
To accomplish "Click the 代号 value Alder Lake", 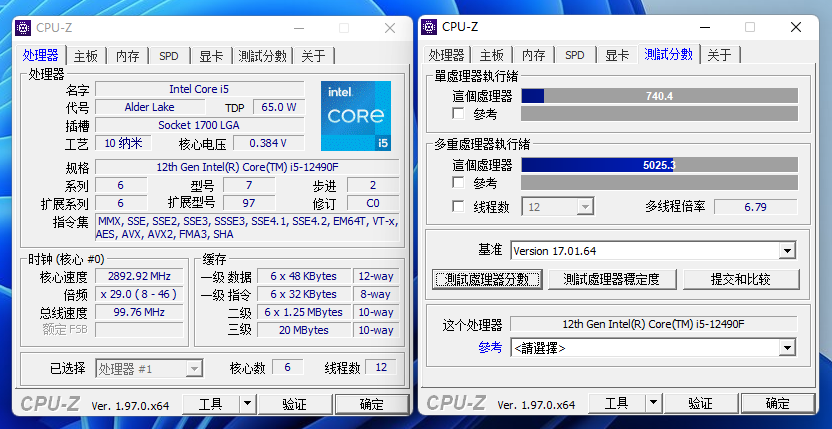I will point(150,107).
